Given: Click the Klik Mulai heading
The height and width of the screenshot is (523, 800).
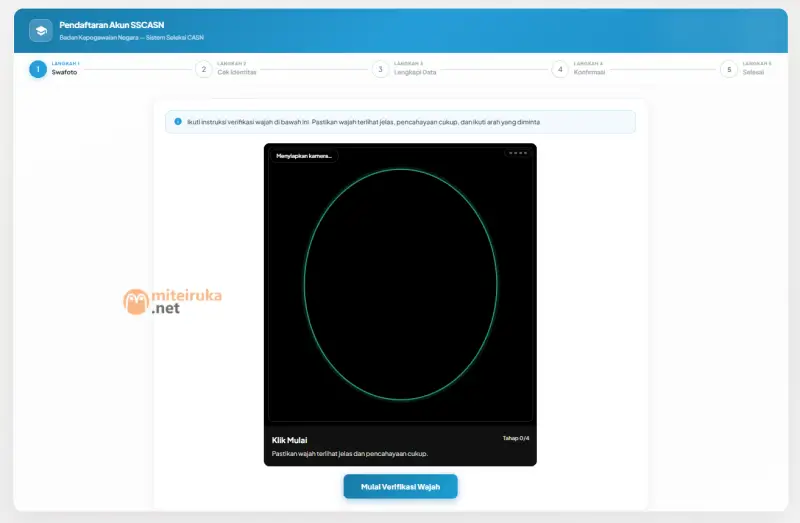Looking at the screenshot, I should [289, 440].
